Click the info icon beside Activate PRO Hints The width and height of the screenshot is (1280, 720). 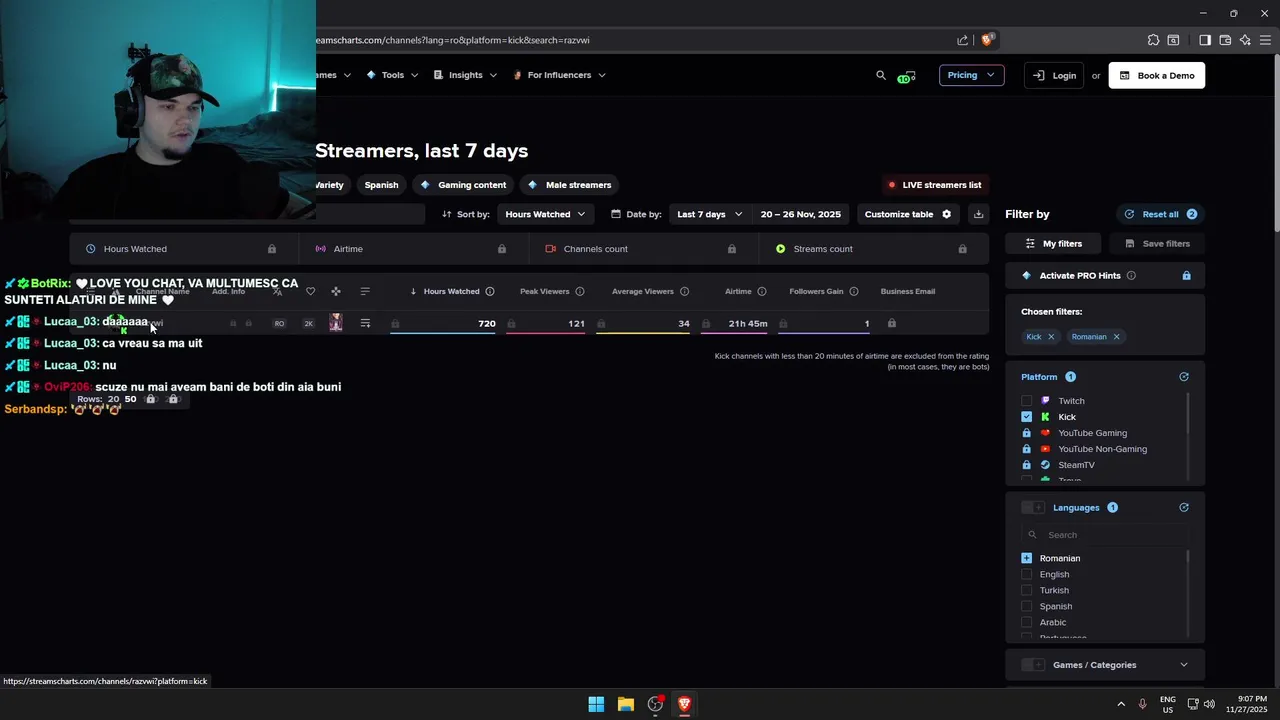(x=1132, y=275)
